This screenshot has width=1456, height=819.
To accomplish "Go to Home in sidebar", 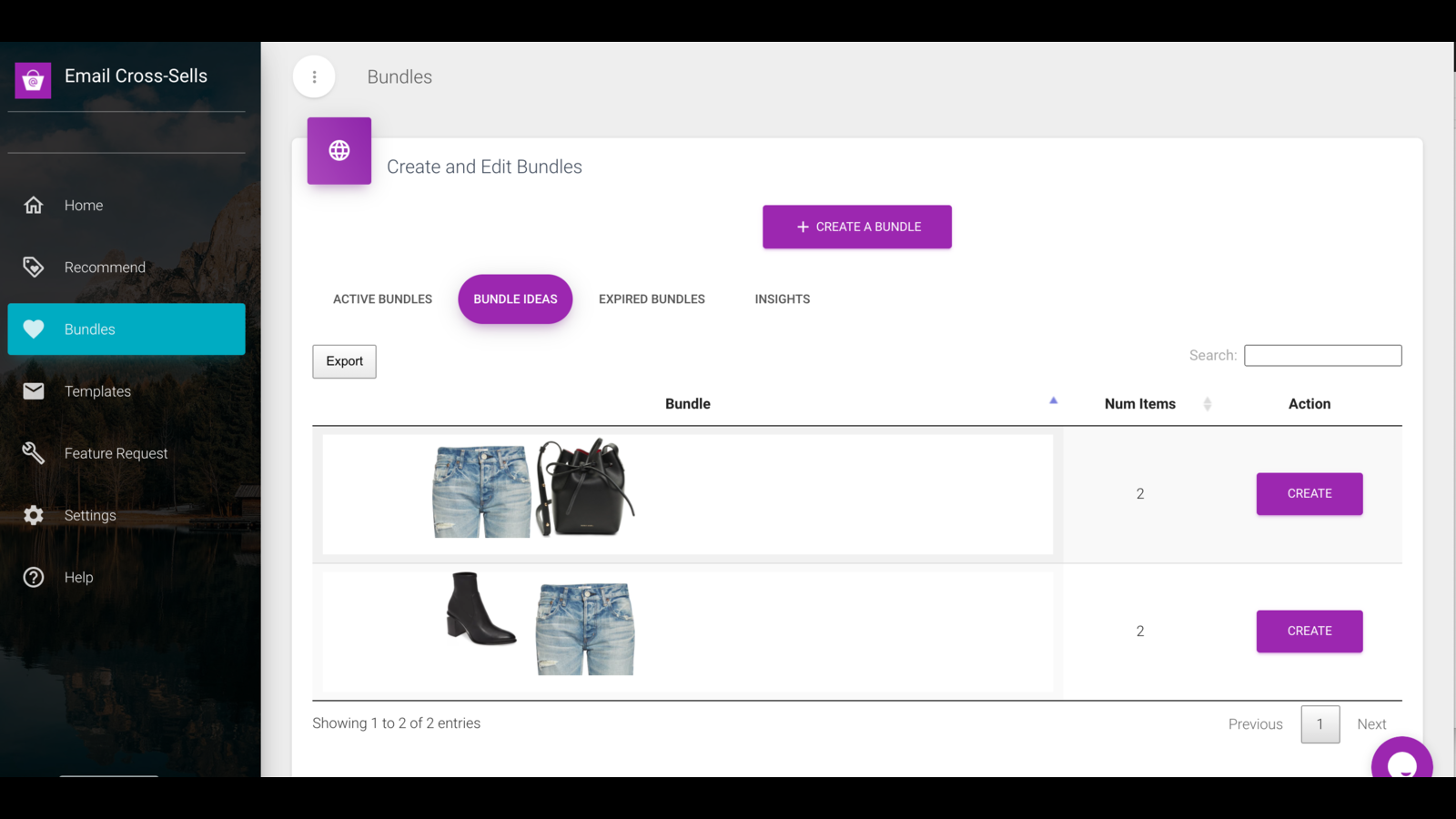I will pos(126,206).
